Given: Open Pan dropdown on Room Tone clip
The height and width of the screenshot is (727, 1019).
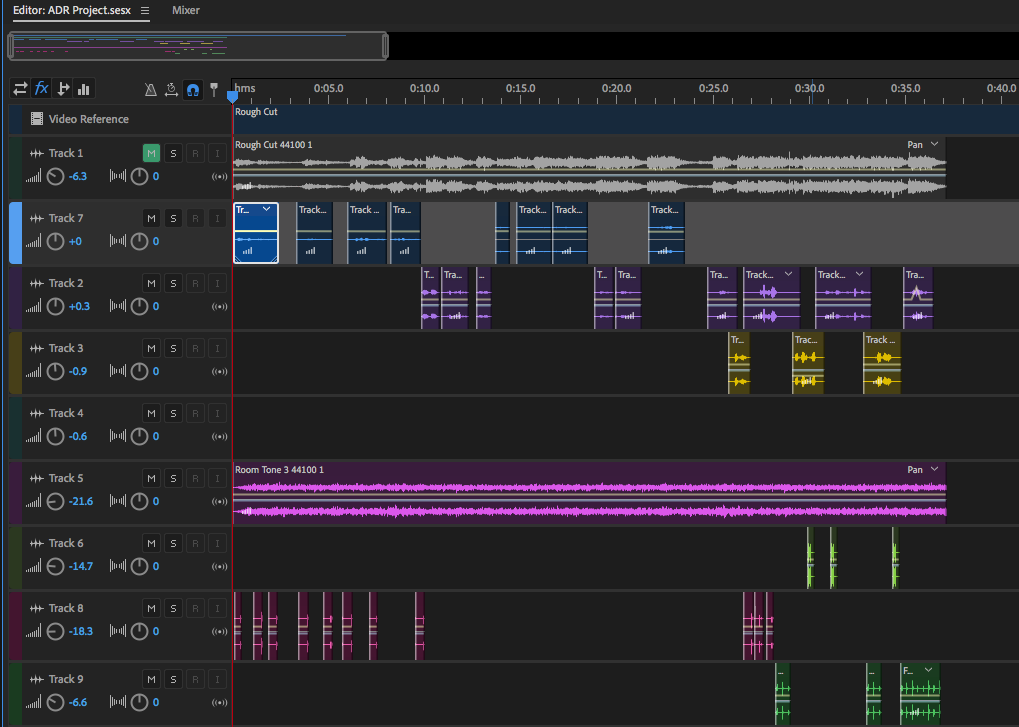Looking at the screenshot, I should (x=934, y=470).
